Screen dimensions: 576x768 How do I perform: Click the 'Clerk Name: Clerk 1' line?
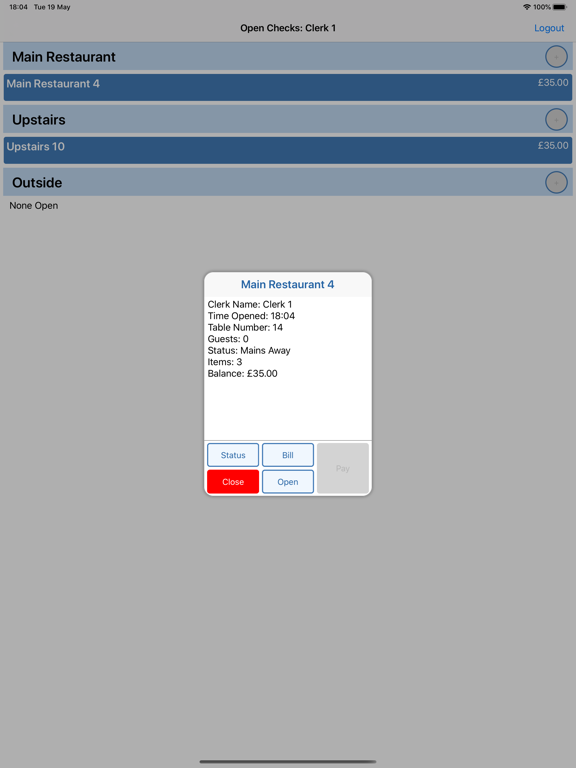click(x=250, y=304)
